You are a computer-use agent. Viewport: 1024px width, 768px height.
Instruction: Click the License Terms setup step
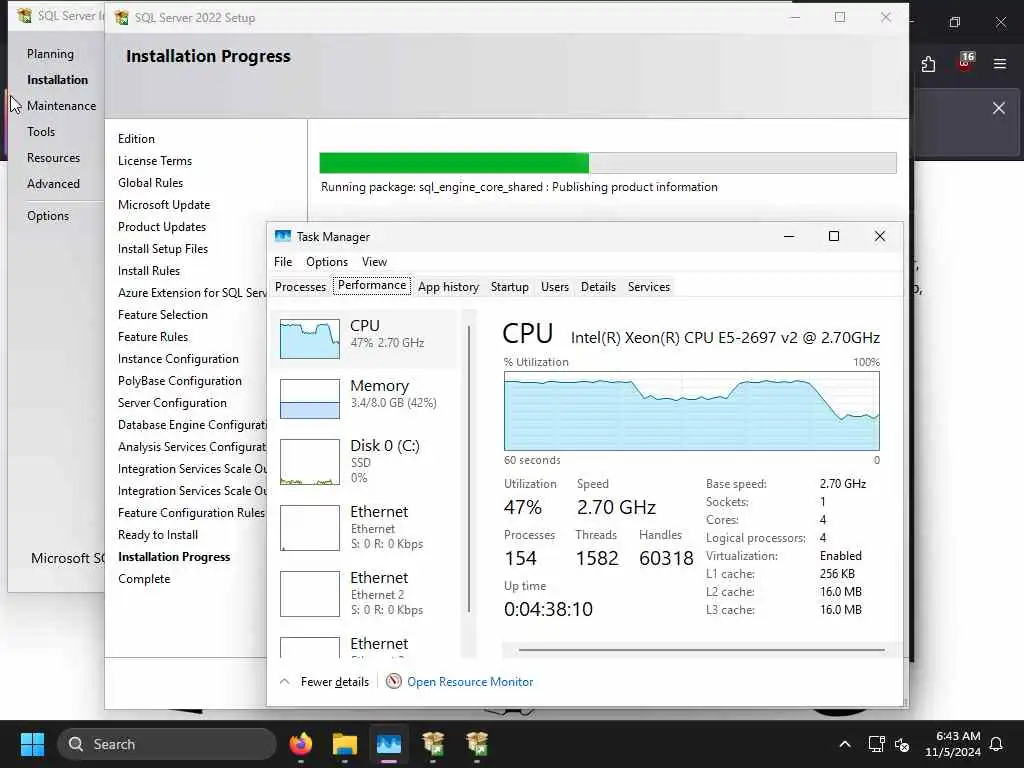coord(155,161)
